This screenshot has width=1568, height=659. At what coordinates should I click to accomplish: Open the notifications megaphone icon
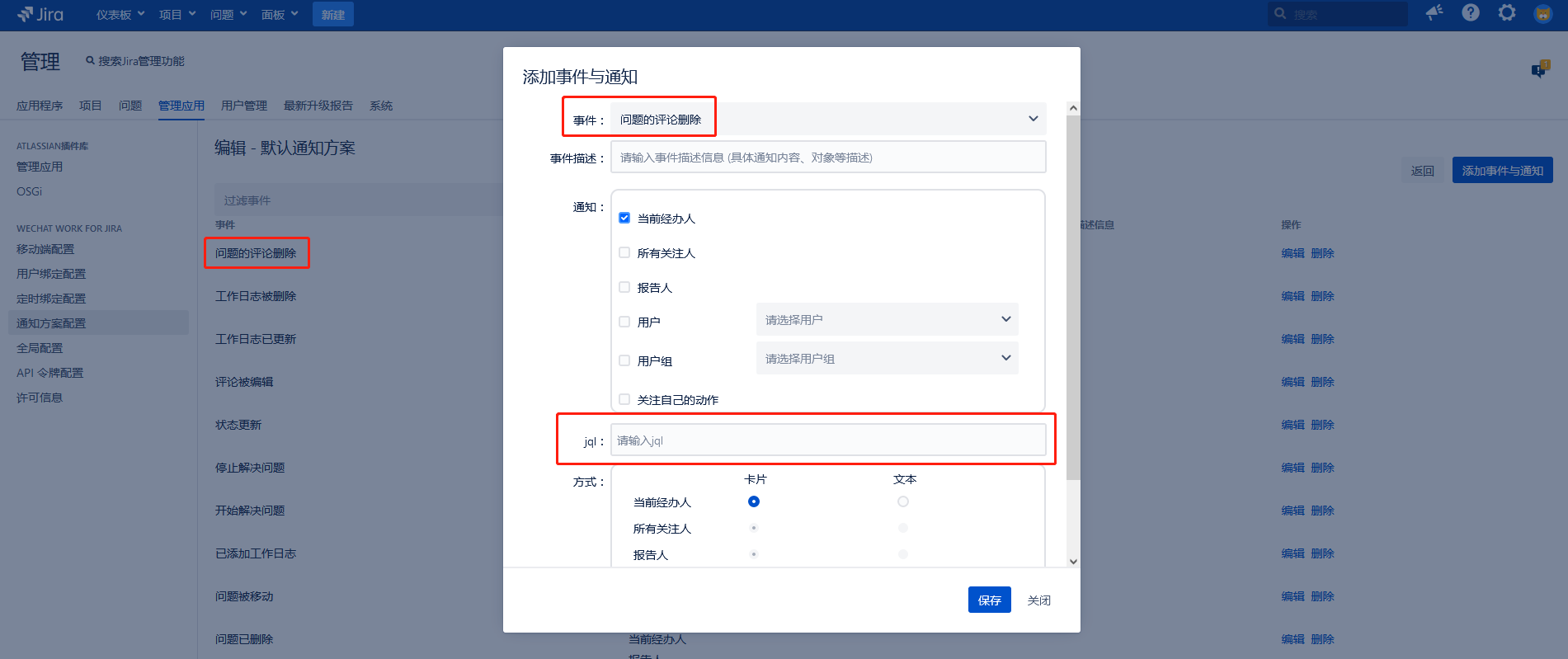1434,12
